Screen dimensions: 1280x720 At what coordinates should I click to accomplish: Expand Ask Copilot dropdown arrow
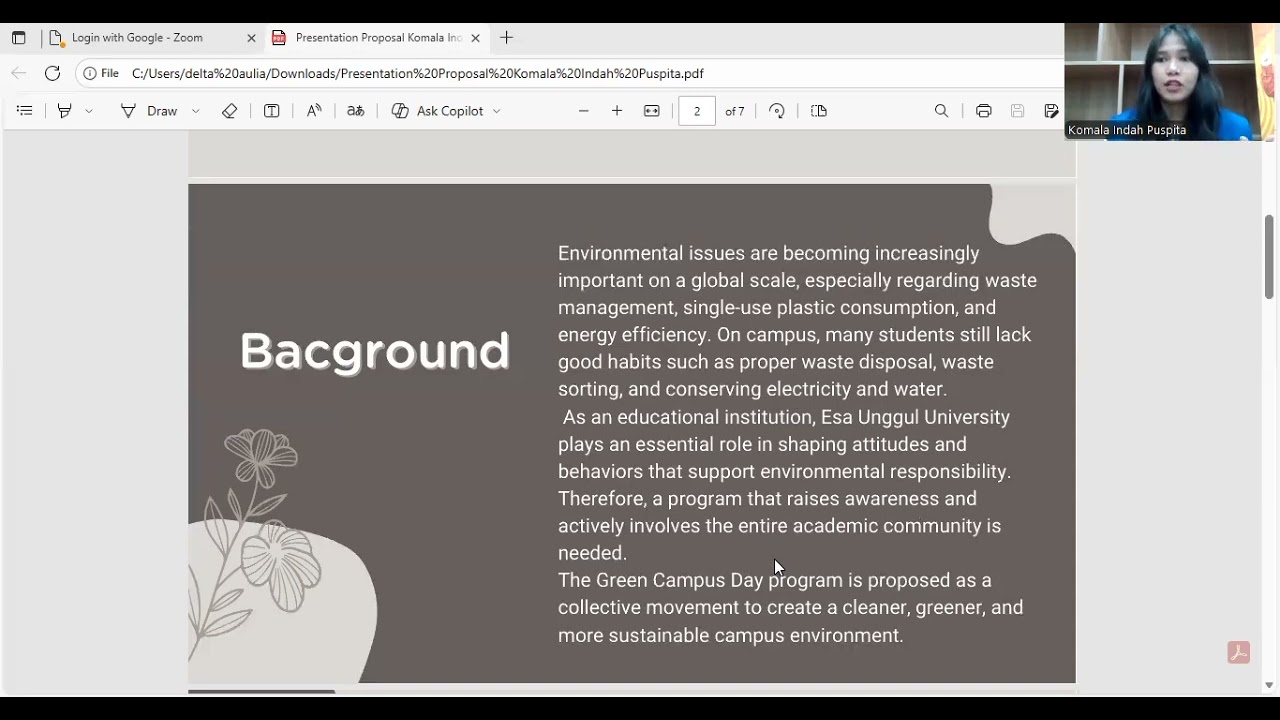click(496, 111)
